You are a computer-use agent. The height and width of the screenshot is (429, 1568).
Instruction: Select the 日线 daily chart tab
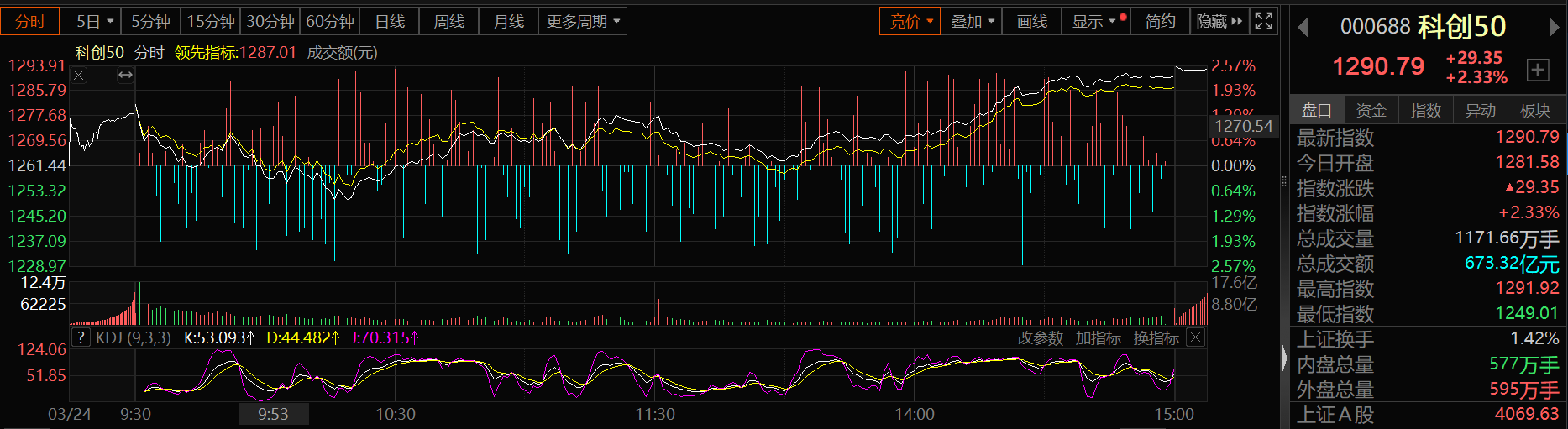coord(390,21)
